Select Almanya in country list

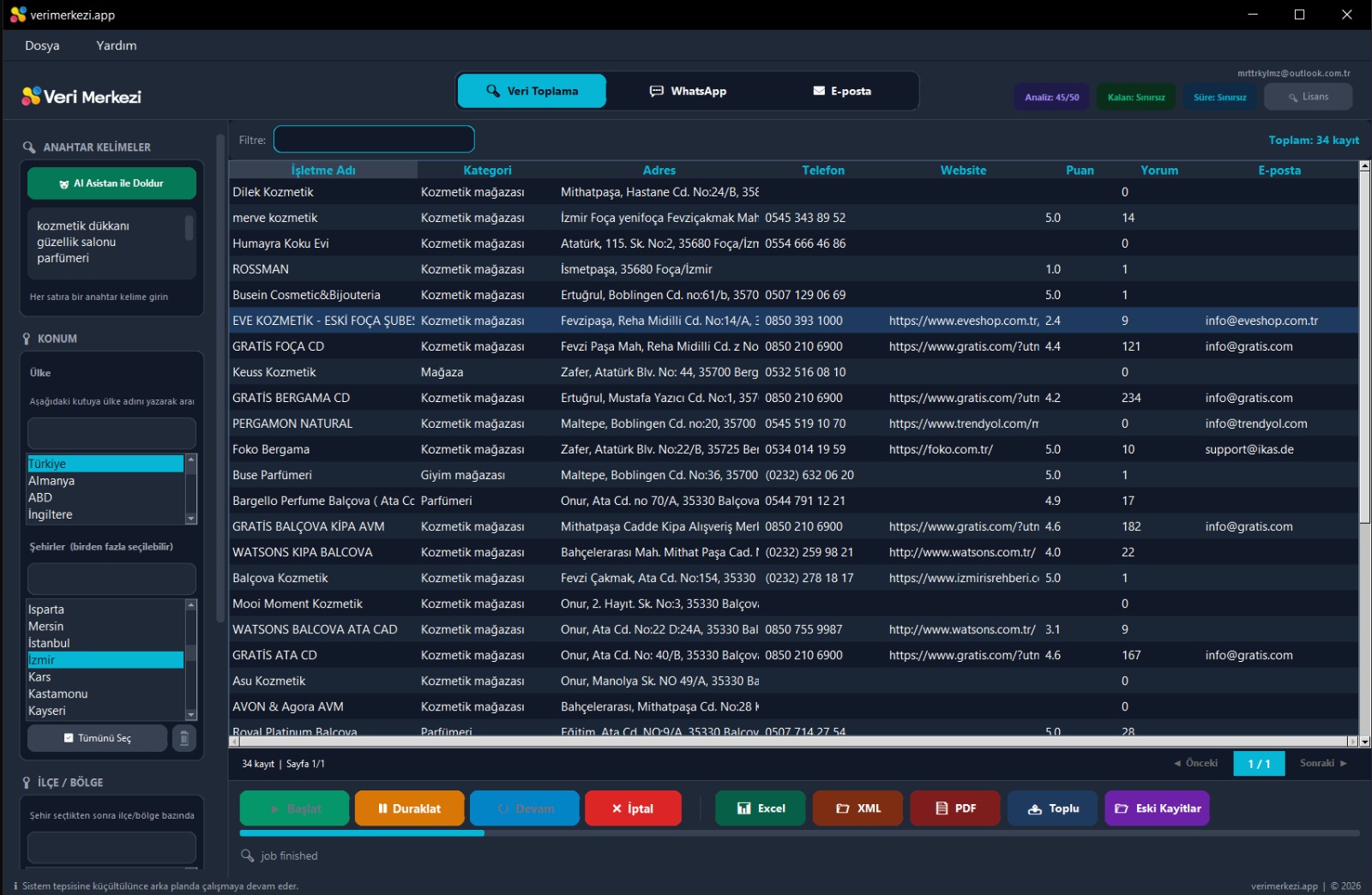click(x=105, y=481)
